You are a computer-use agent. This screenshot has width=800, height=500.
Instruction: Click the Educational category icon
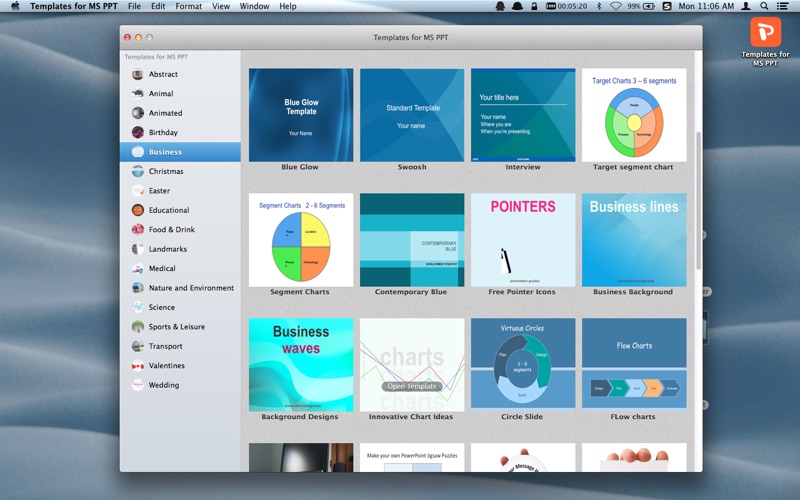138,210
